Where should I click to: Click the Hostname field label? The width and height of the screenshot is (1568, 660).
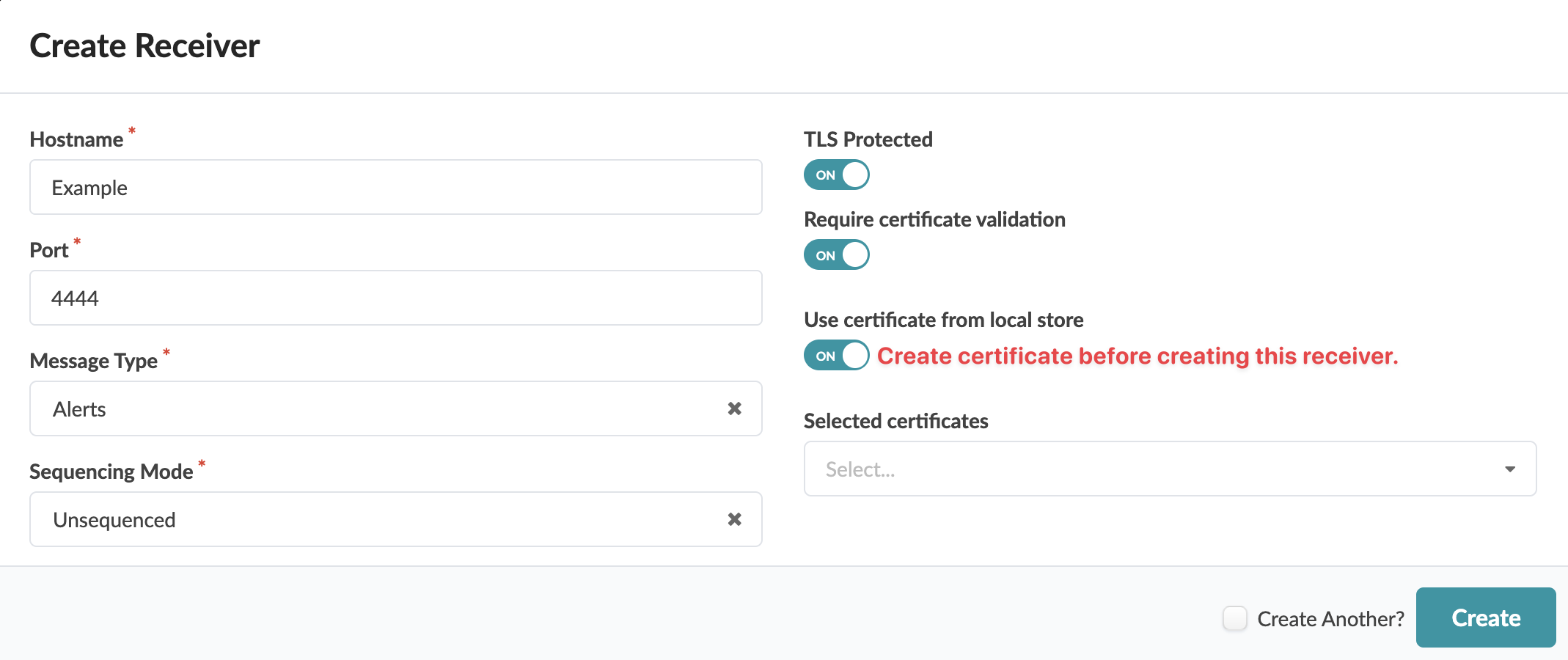tap(76, 139)
